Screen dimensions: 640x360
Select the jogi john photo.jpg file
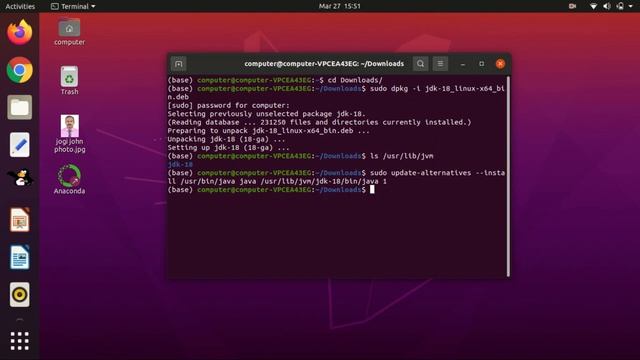(x=69, y=134)
